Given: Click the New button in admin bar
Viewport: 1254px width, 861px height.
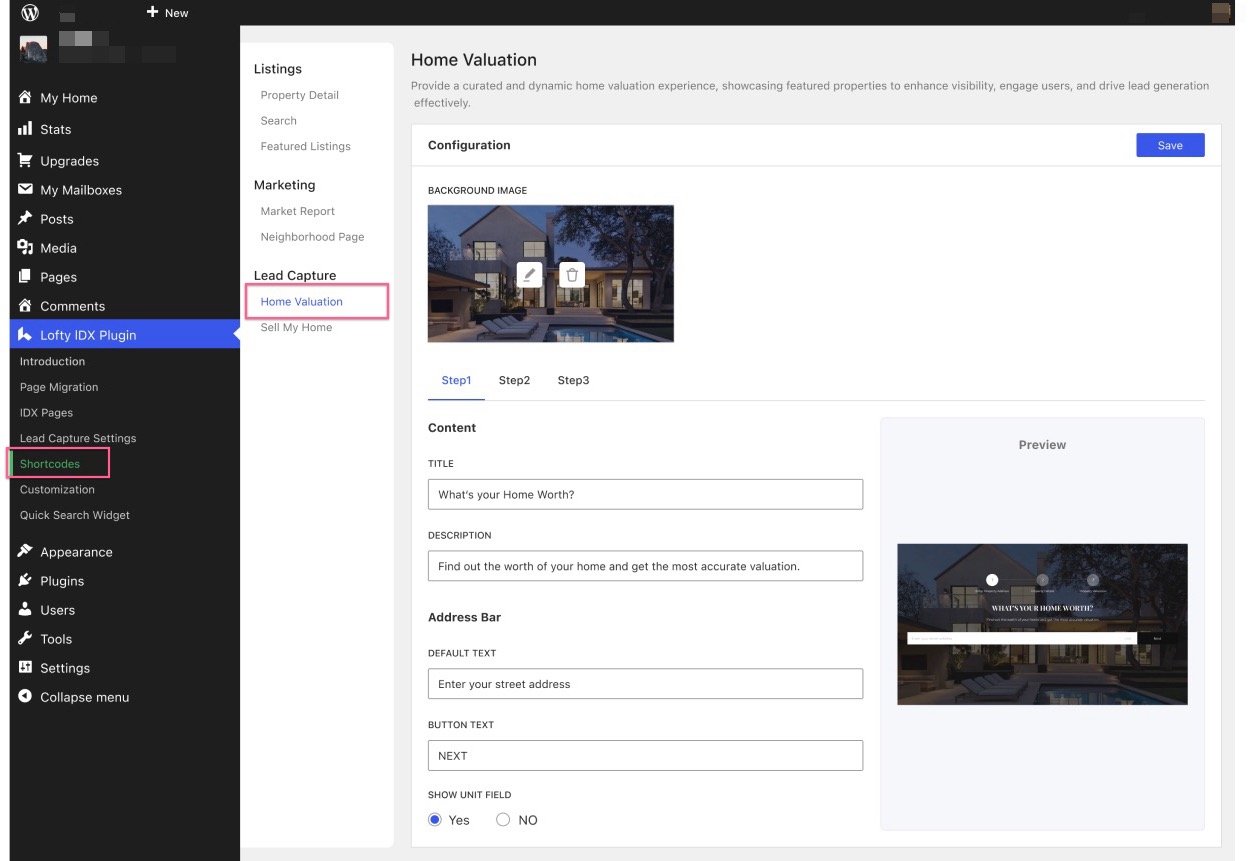Looking at the screenshot, I should (167, 13).
